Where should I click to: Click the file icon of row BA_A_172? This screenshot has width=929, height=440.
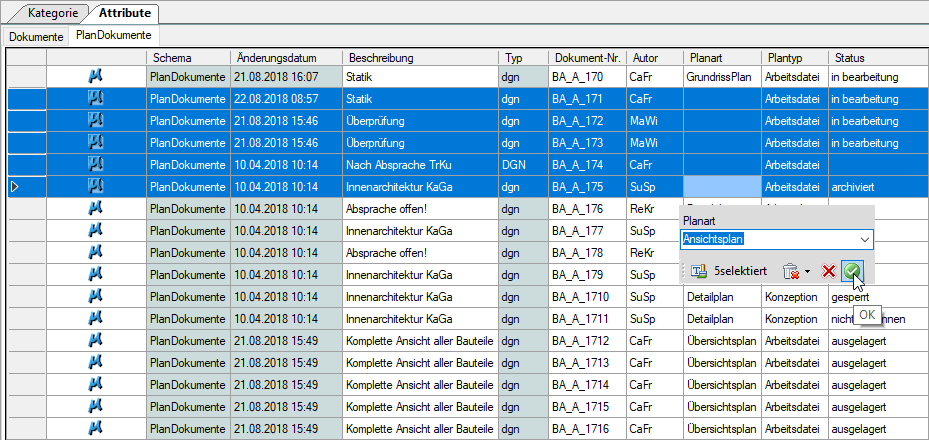(95, 120)
